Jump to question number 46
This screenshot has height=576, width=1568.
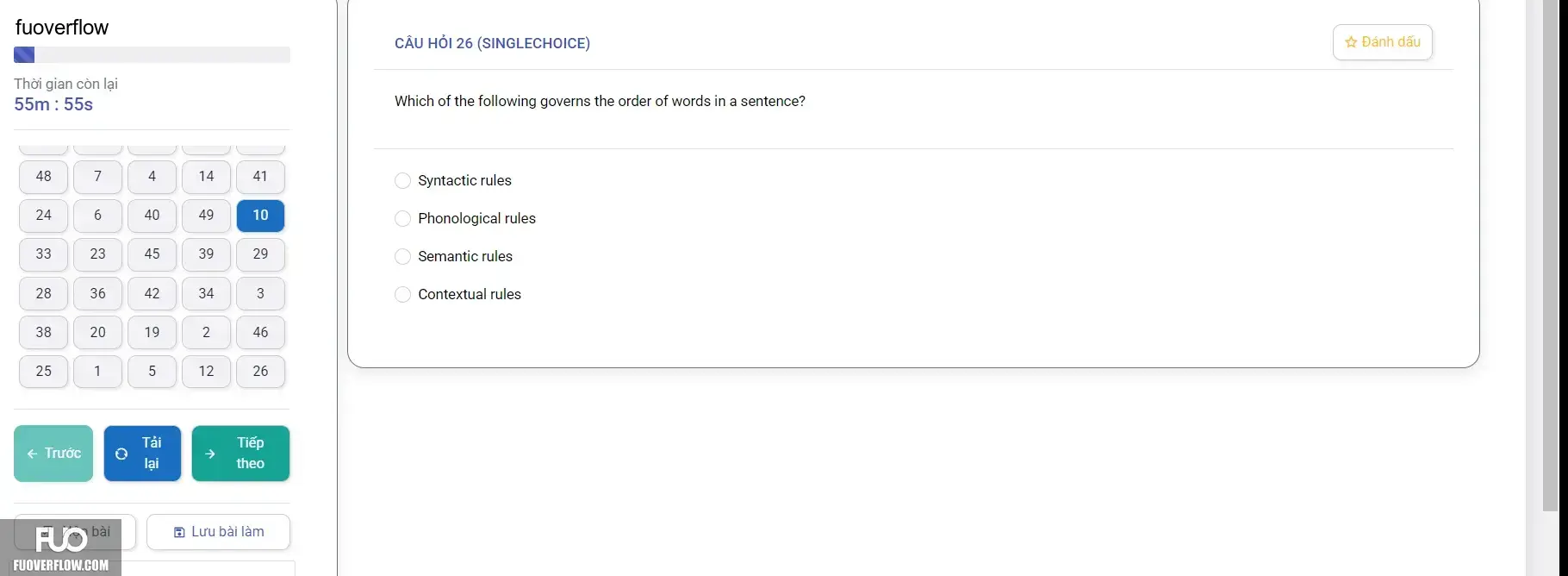pyautogui.click(x=260, y=333)
